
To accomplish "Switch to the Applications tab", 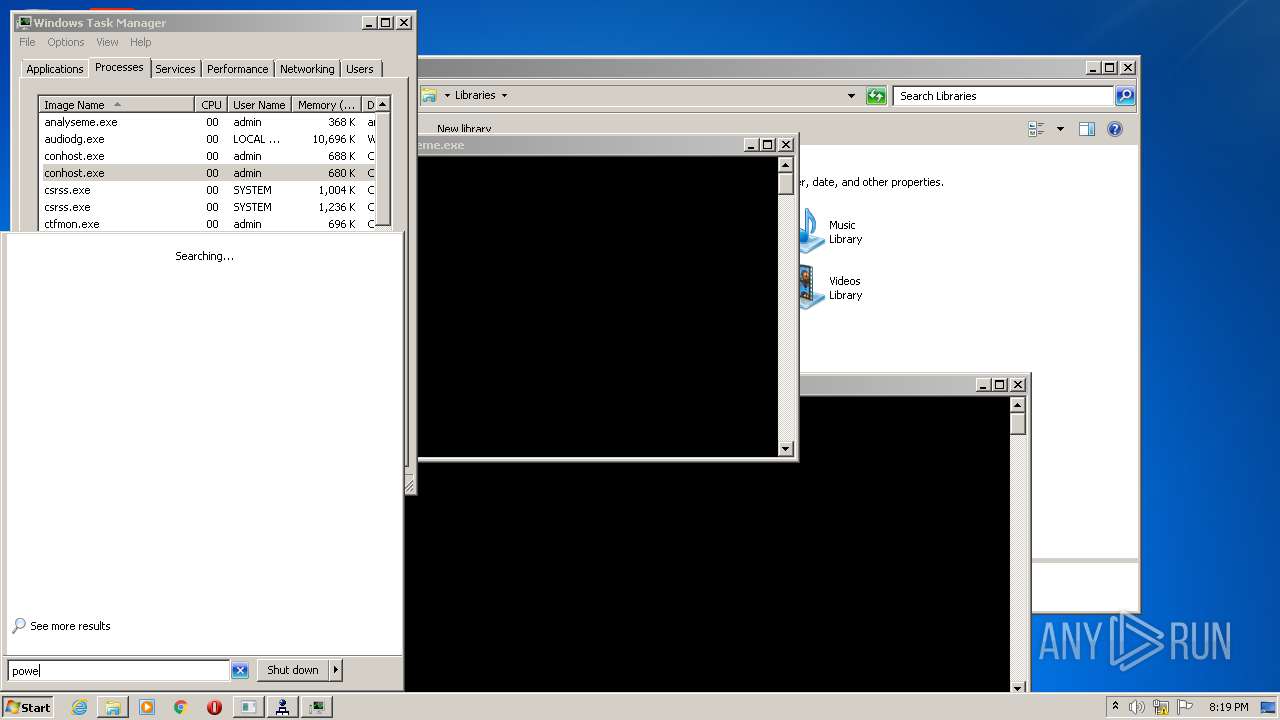I will point(54,69).
